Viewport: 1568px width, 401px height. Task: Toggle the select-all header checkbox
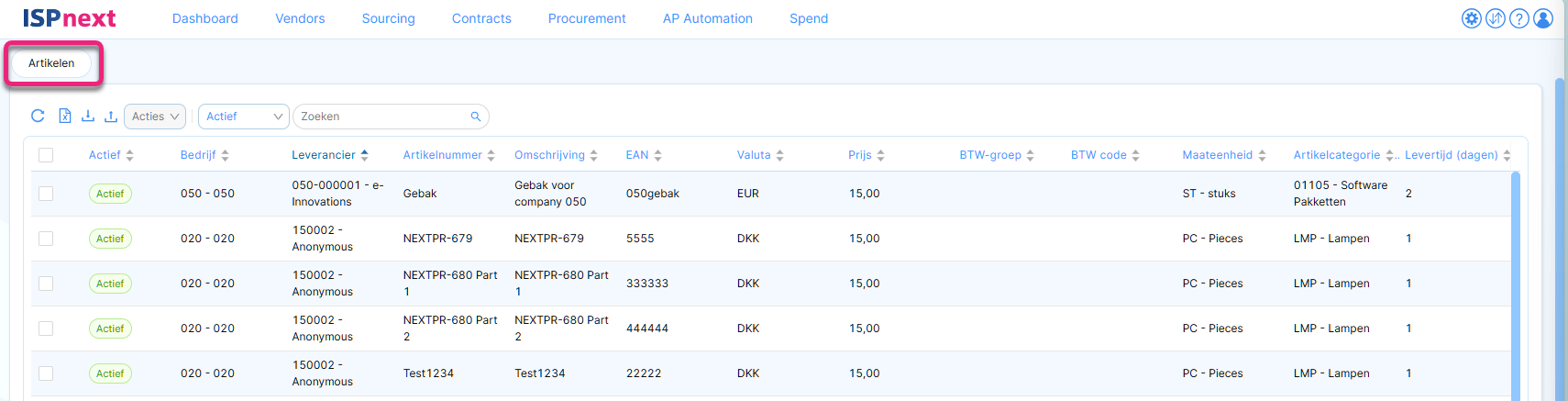point(46,155)
